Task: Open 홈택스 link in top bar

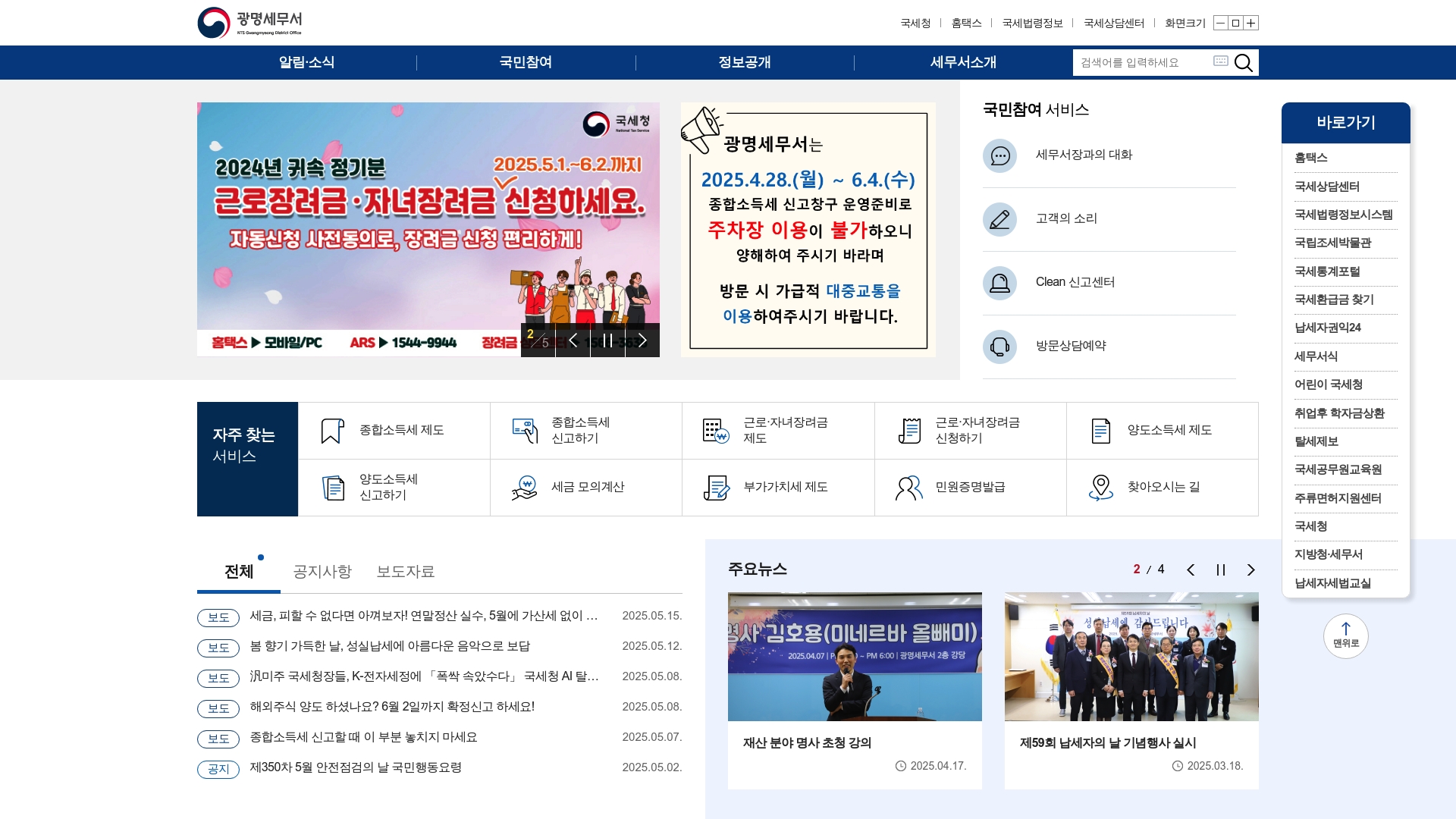Action: (966, 24)
